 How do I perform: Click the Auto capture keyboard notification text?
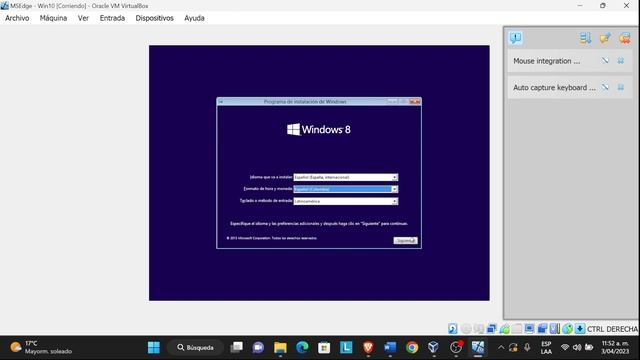tap(554, 87)
